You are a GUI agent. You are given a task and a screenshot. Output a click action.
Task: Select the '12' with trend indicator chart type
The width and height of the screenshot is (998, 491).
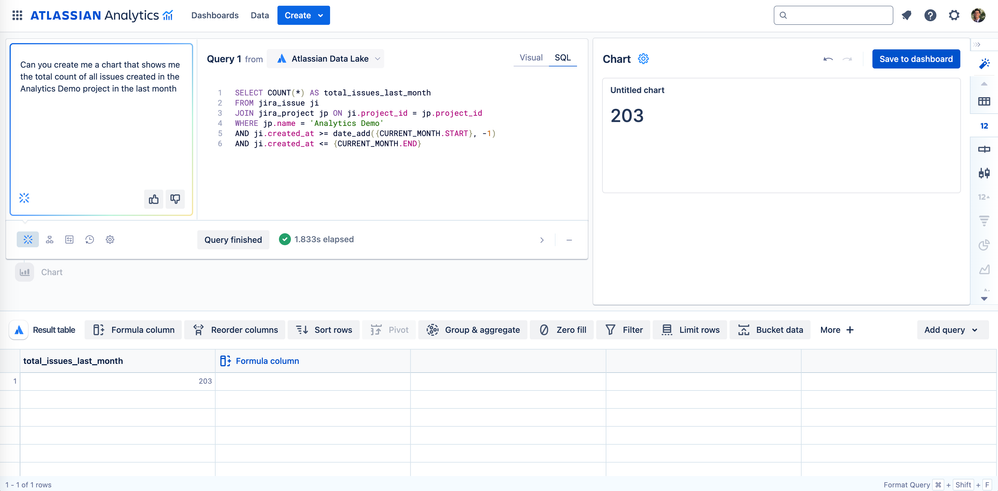coord(984,197)
